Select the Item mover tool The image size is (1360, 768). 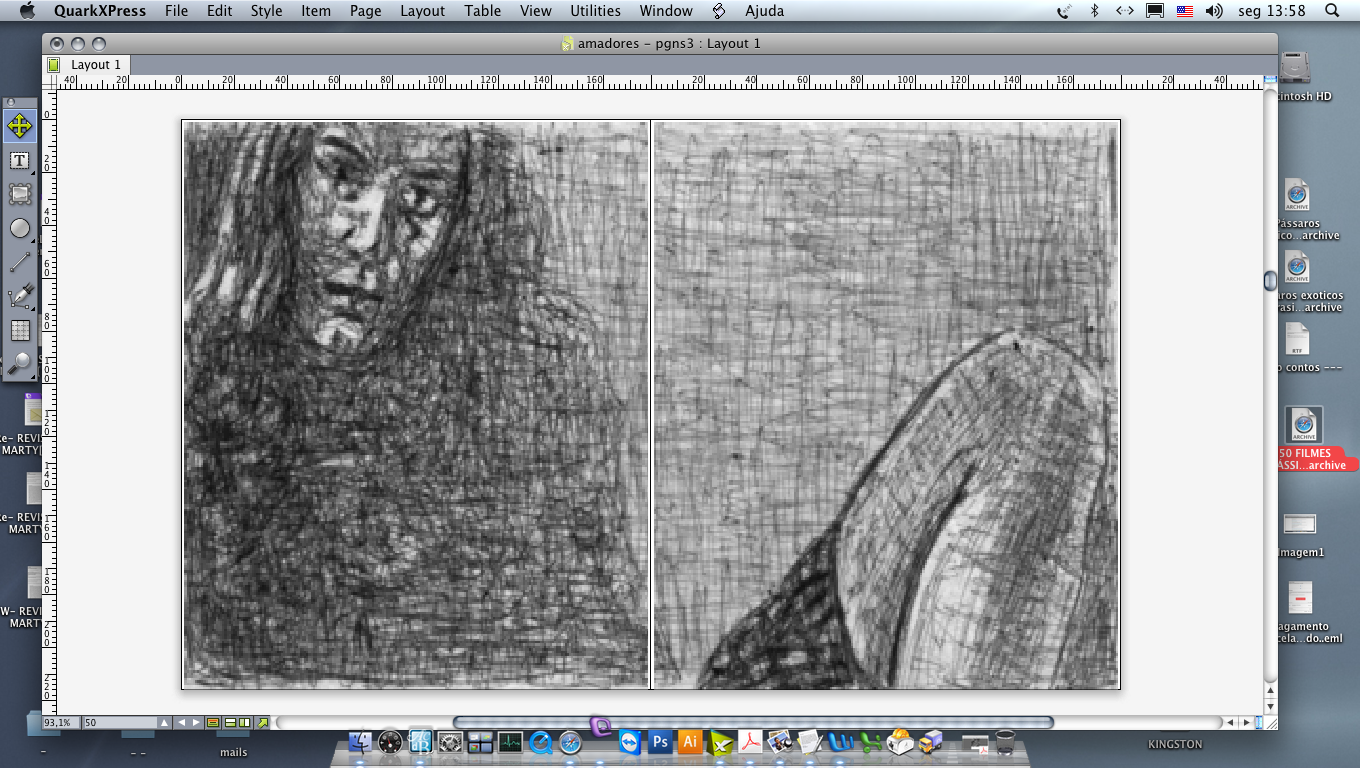tap(20, 126)
